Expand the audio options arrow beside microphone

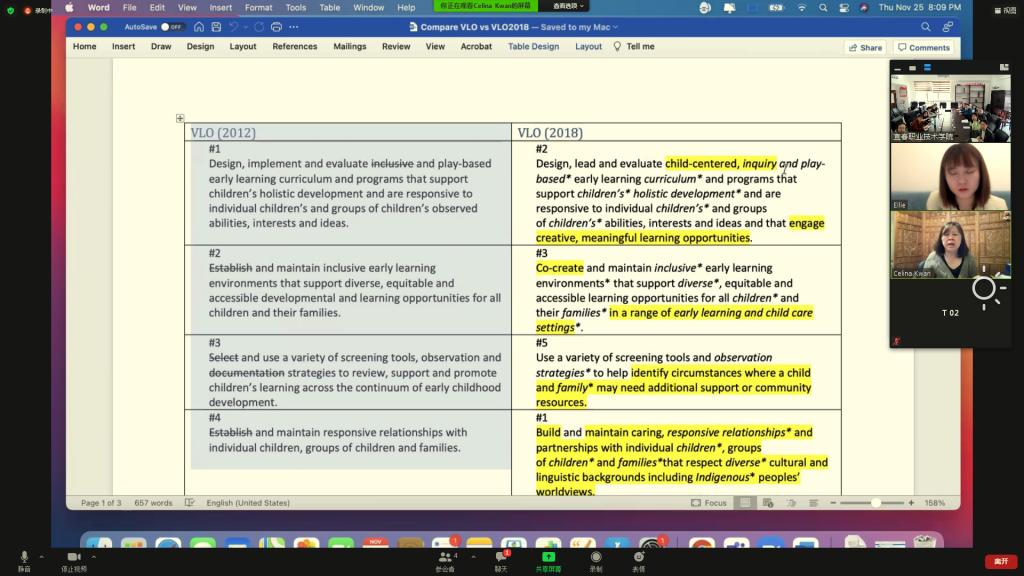click(x=41, y=556)
